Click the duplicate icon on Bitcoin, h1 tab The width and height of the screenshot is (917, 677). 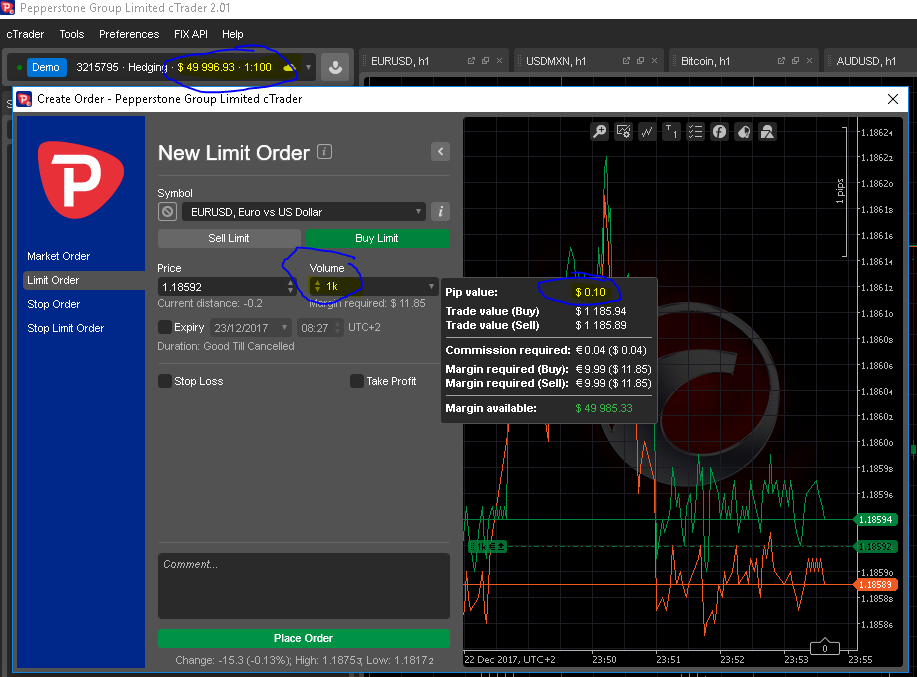(x=795, y=61)
